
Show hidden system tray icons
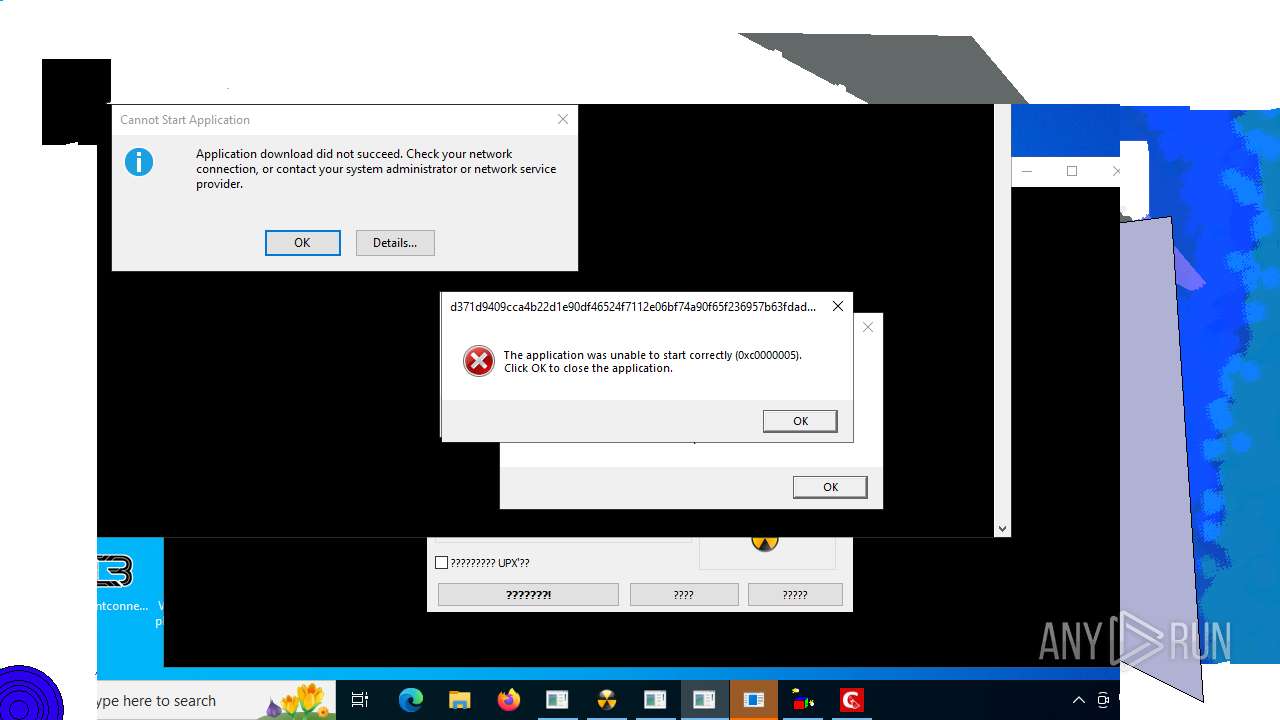click(1078, 701)
